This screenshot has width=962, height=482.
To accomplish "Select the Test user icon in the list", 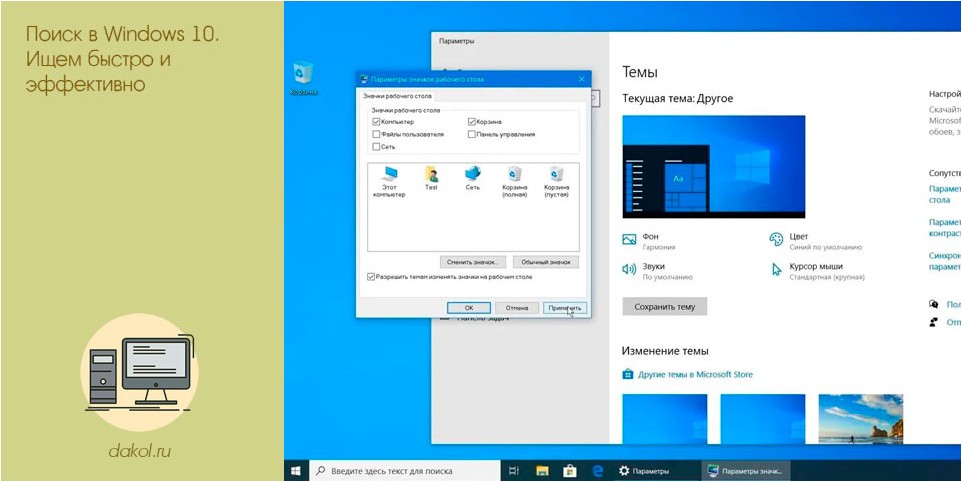I will point(431,178).
